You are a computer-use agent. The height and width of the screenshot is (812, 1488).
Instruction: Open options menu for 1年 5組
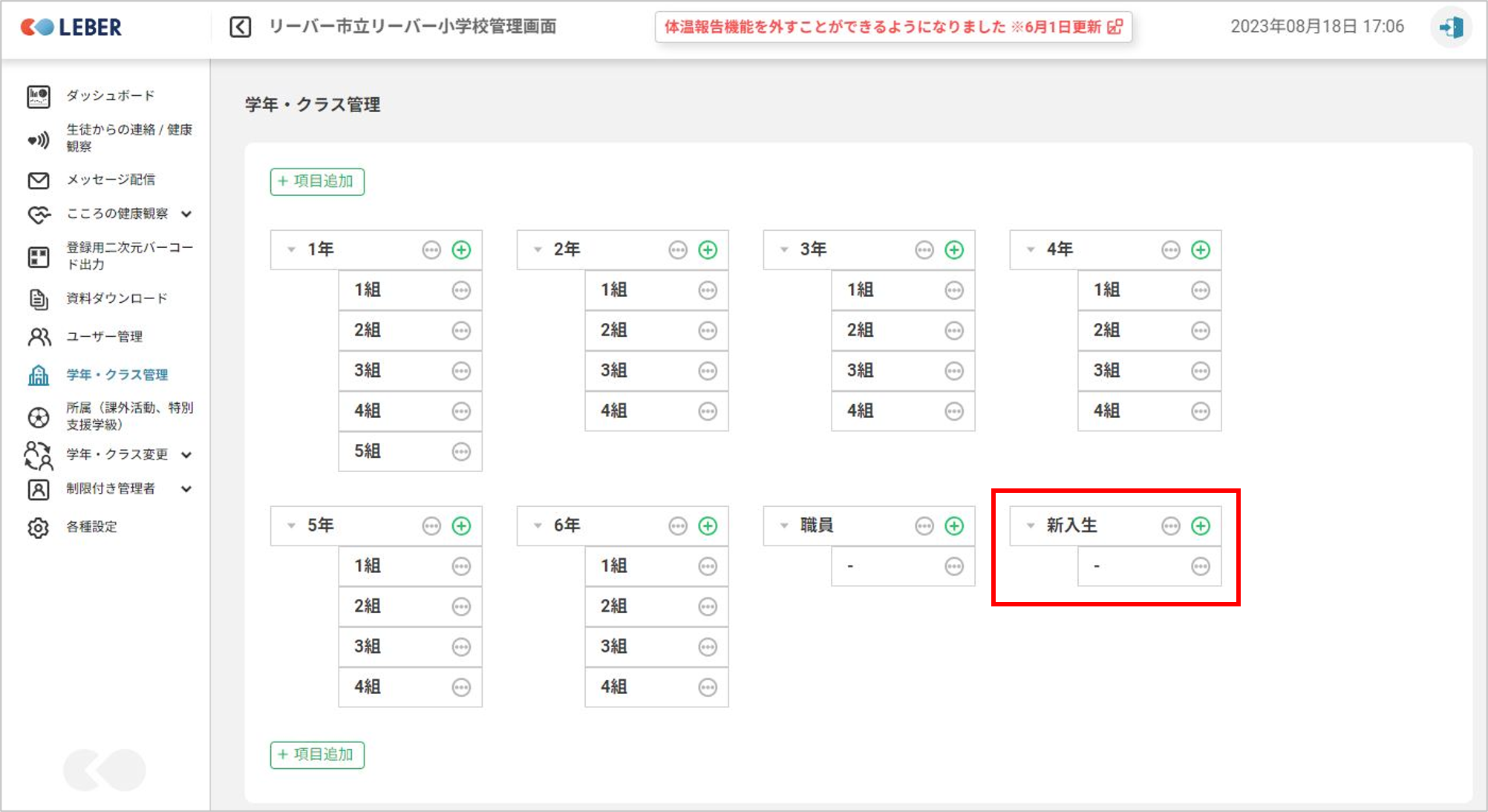[x=461, y=451]
